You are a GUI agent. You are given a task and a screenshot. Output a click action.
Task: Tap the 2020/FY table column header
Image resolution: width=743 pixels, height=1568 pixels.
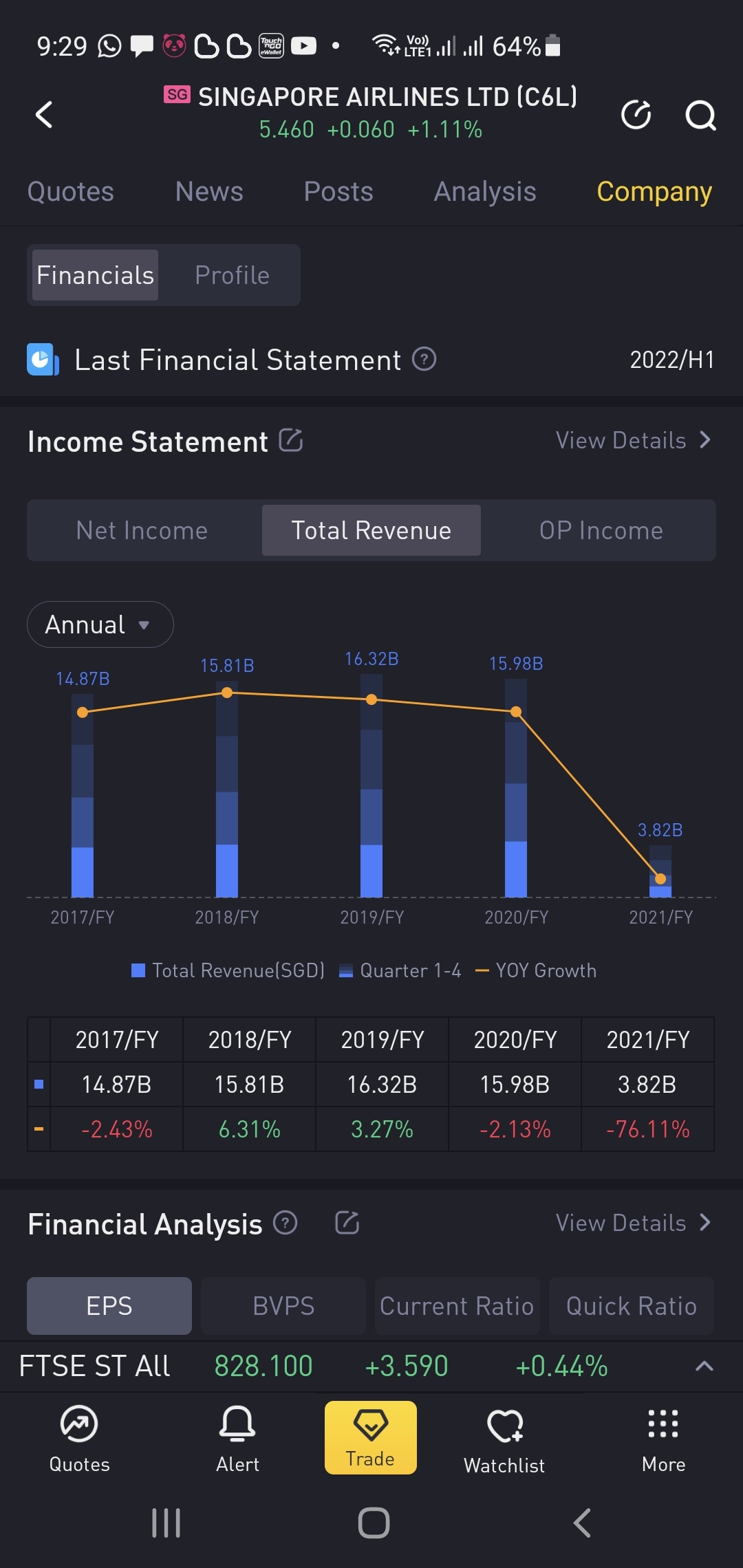(x=515, y=1040)
